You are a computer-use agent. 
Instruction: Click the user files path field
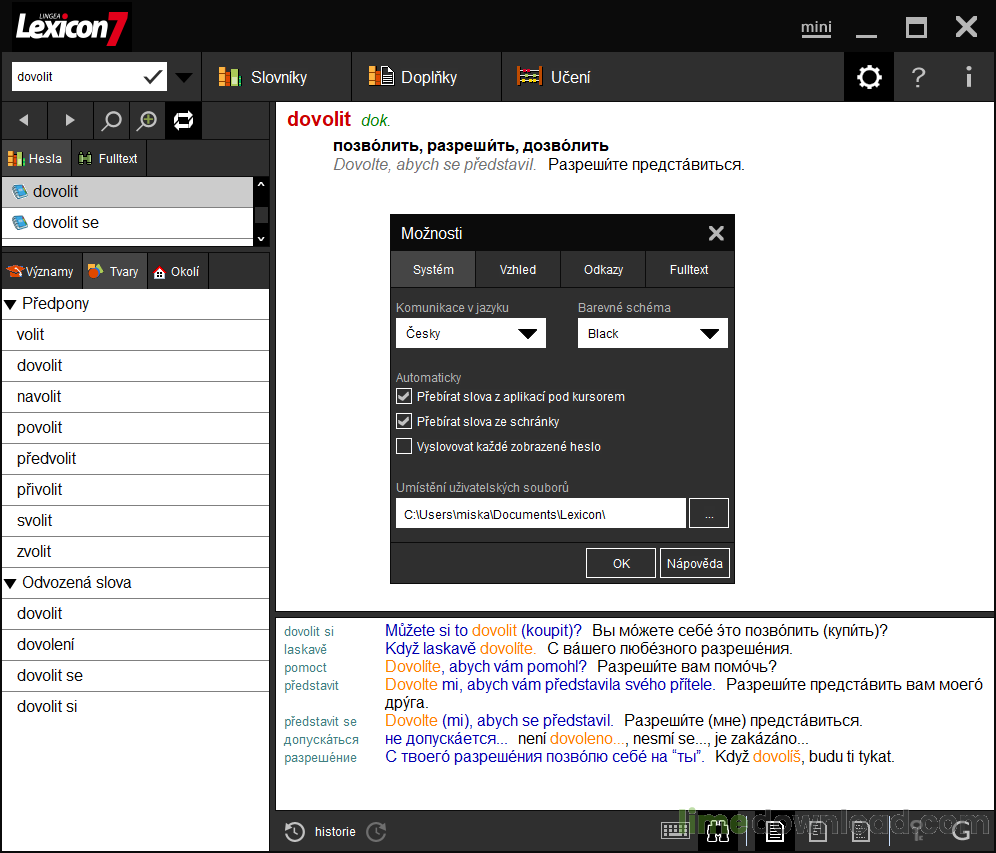pyautogui.click(x=541, y=514)
